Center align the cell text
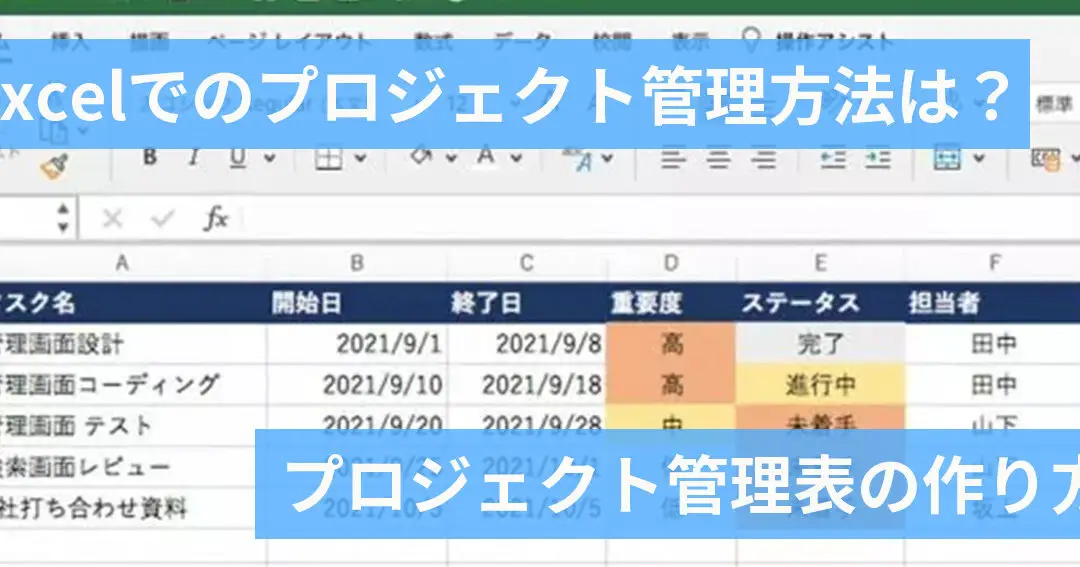The height and width of the screenshot is (567, 1080). (718, 158)
